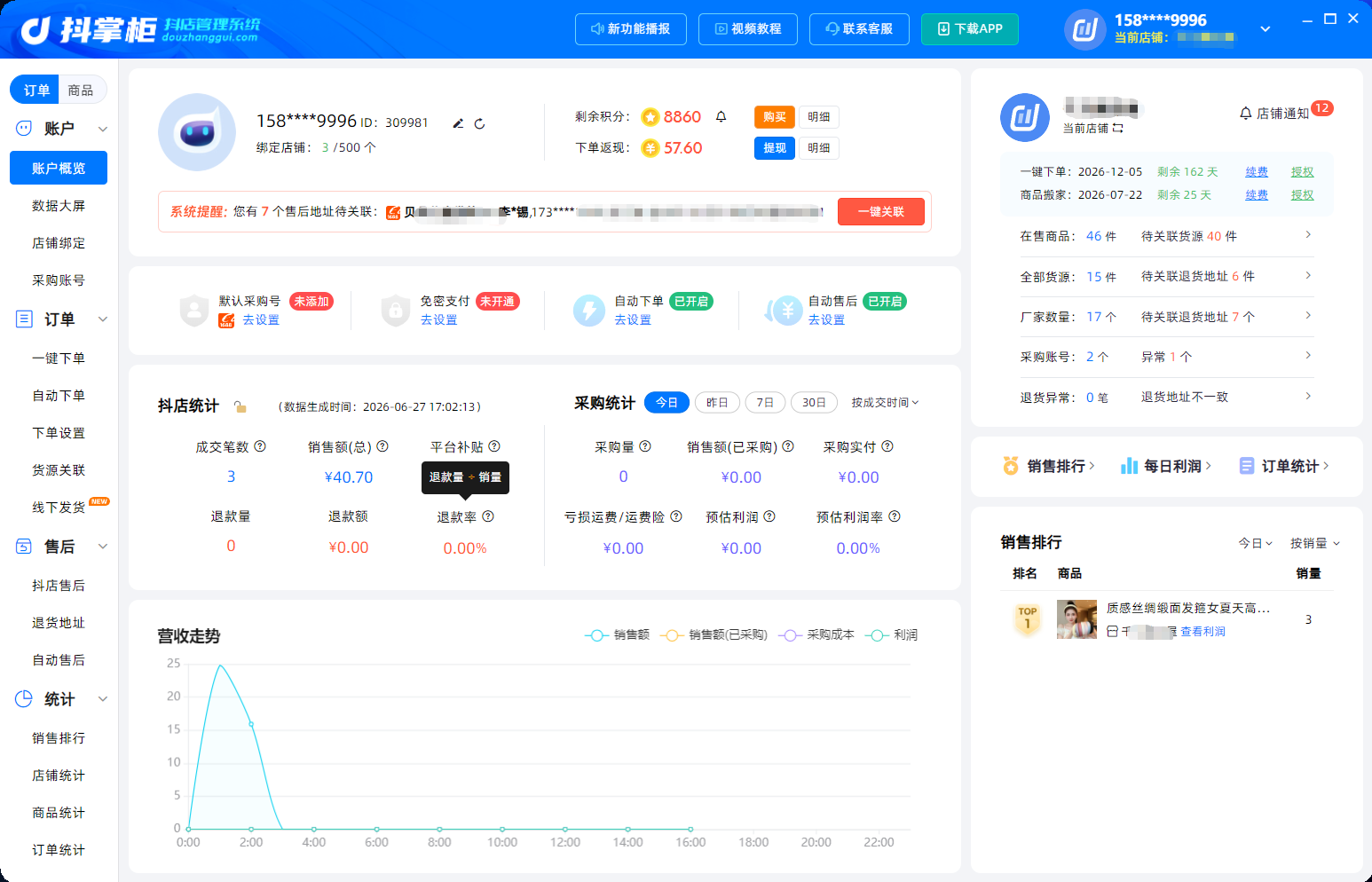Click the help icon next to 预估利润率
This screenshot has height=882, width=1372.
[895, 516]
